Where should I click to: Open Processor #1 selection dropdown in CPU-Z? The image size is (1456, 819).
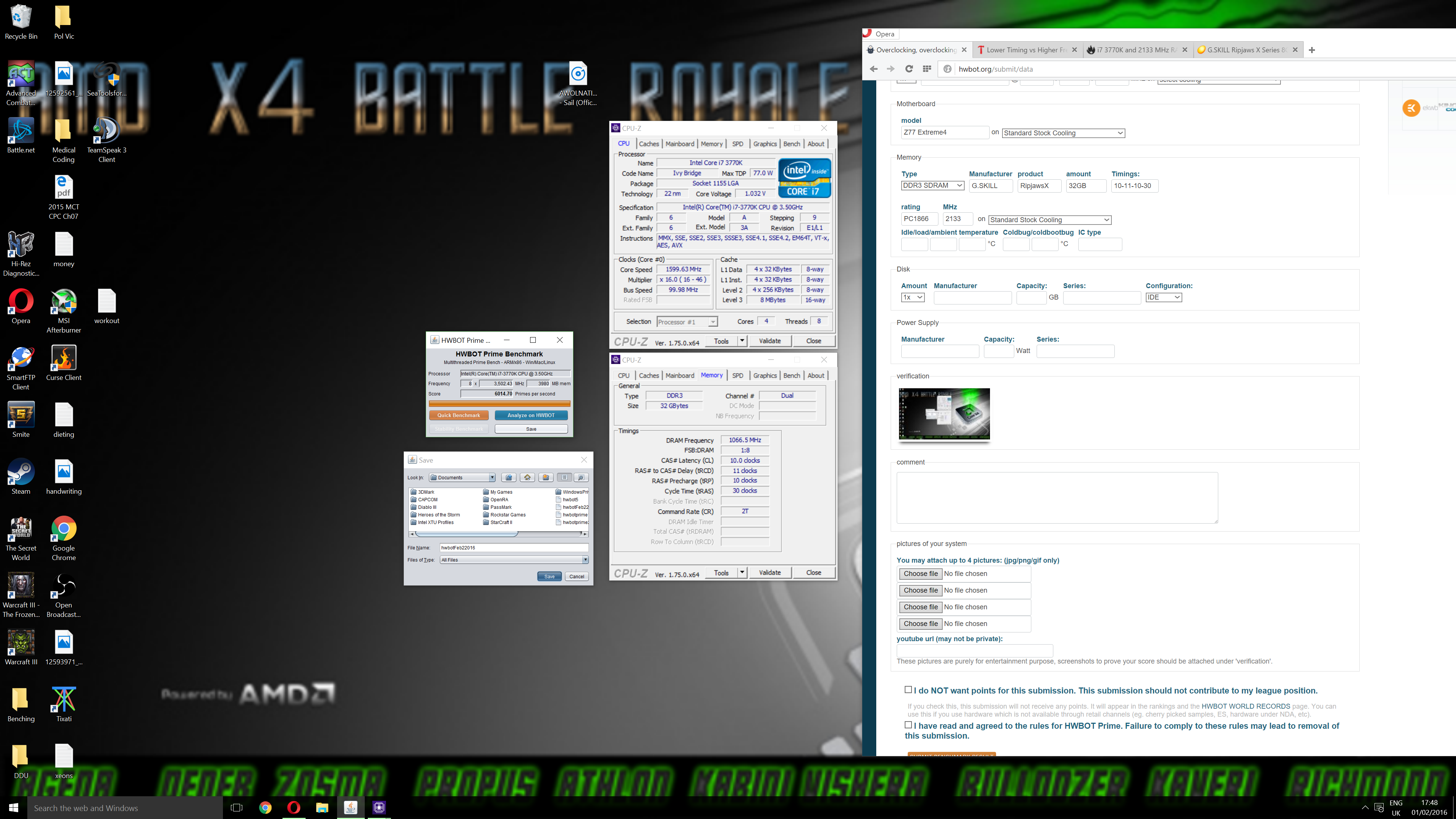pos(687,322)
